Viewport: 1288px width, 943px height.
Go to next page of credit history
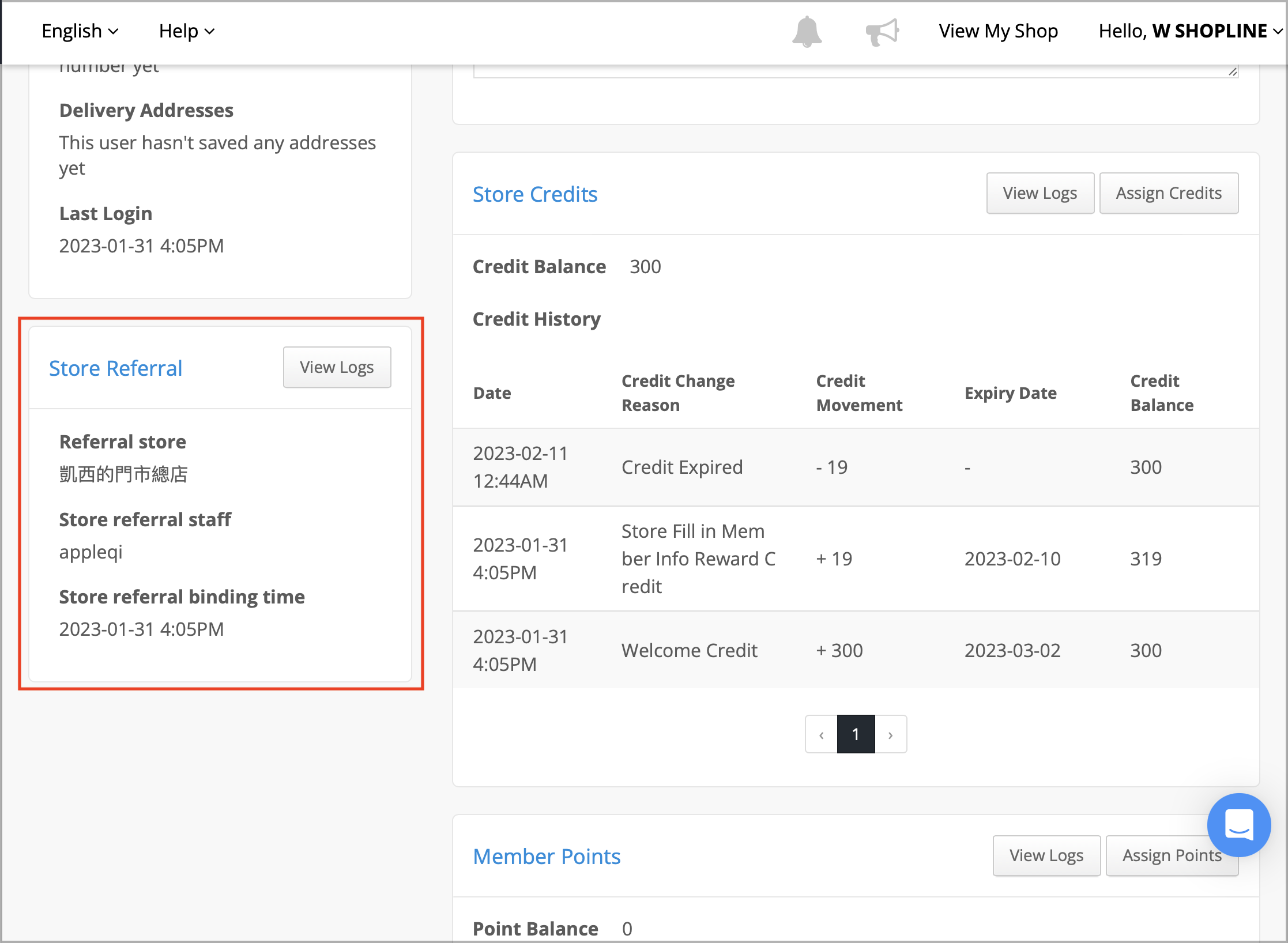891,734
